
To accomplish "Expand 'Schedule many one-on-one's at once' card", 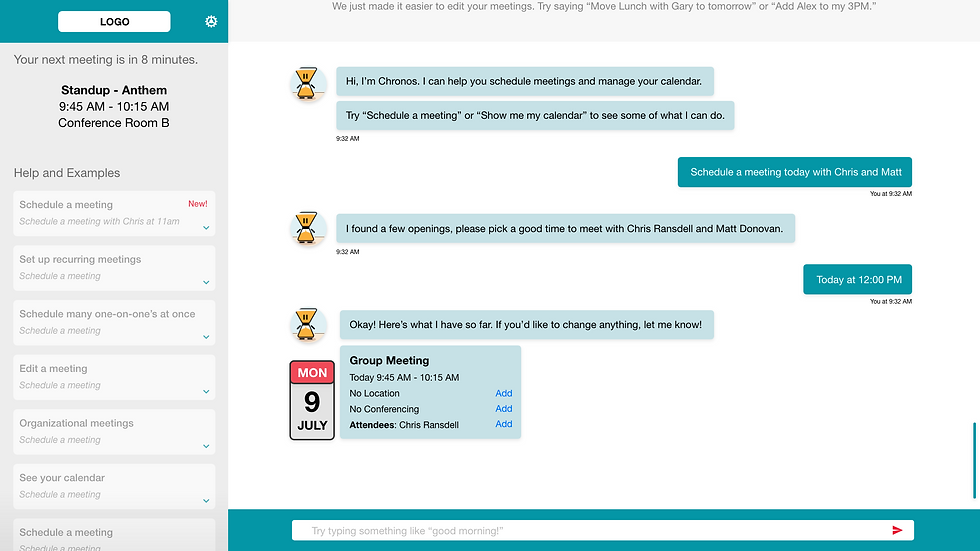I will tap(206, 337).
